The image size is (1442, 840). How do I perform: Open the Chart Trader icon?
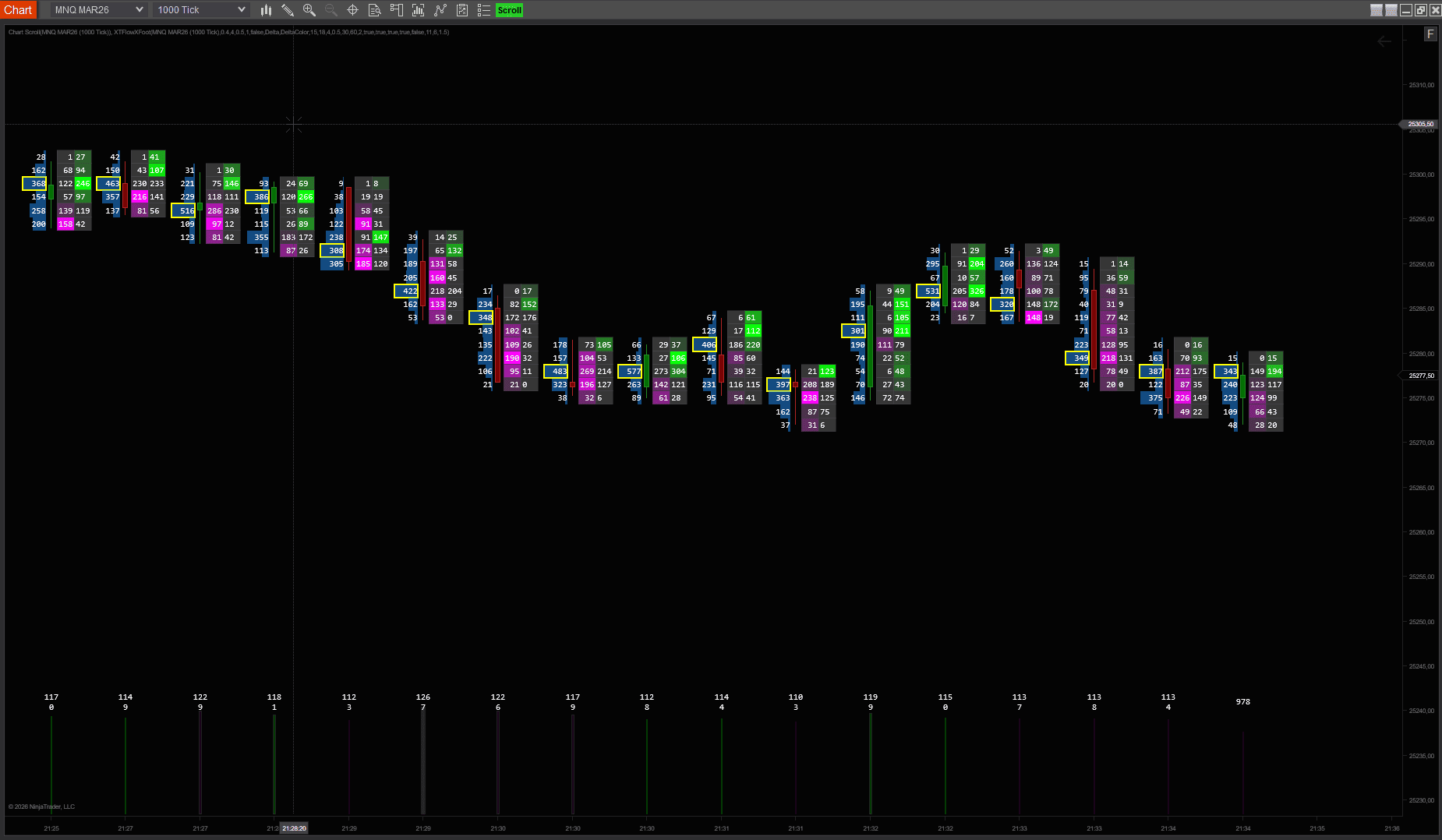396,10
